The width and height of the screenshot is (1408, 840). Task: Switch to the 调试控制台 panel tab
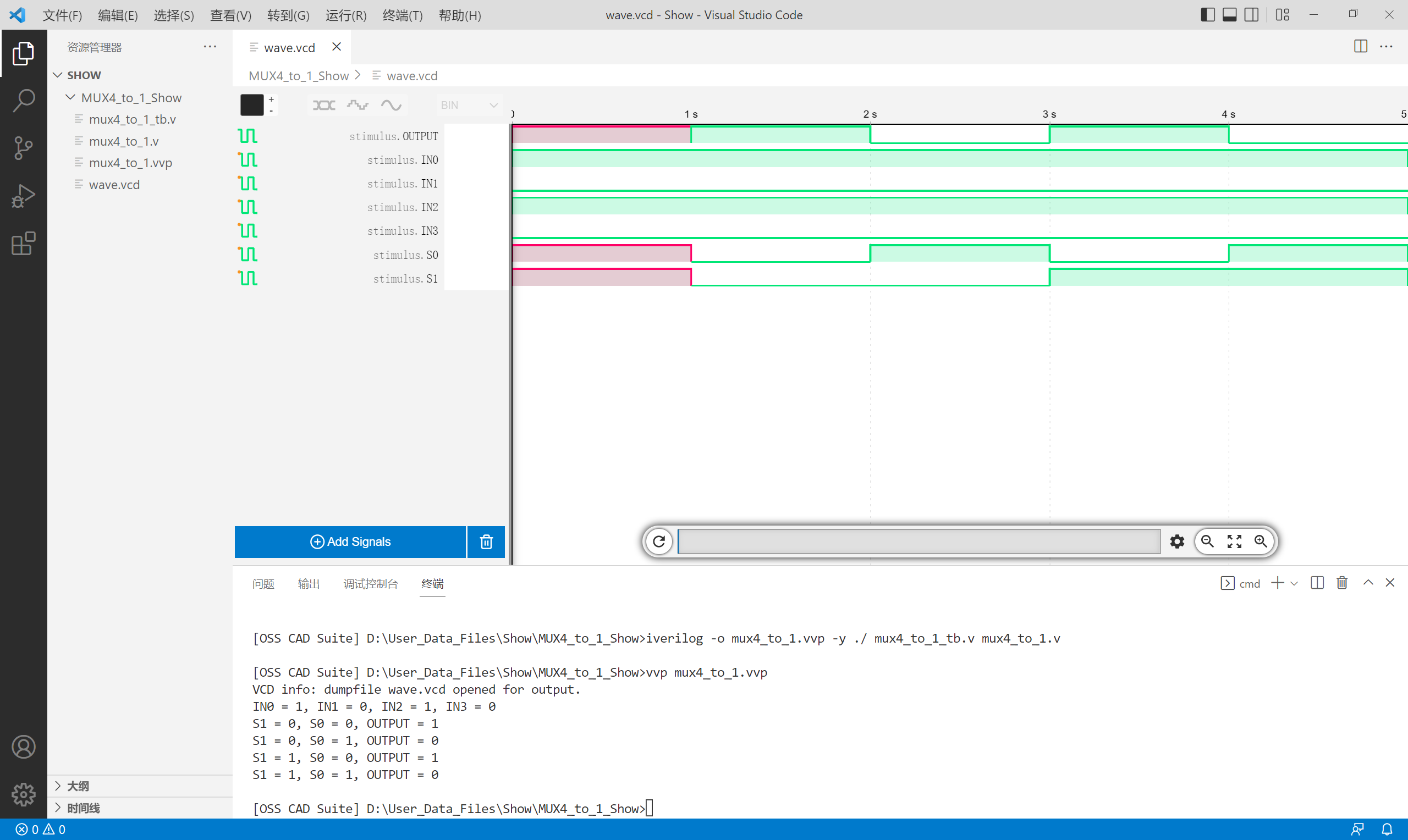tap(370, 584)
